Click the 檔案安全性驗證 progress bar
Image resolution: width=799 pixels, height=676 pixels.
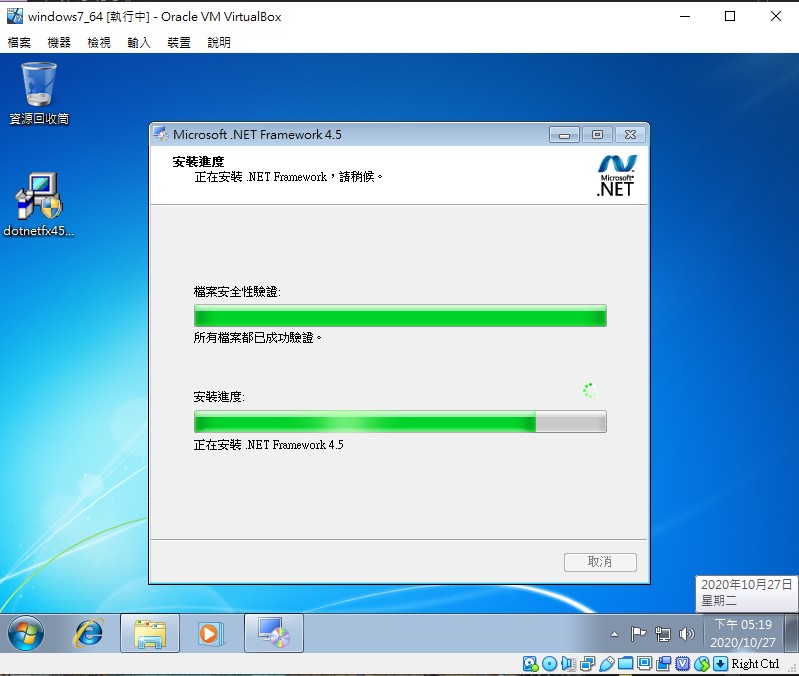pos(400,316)
